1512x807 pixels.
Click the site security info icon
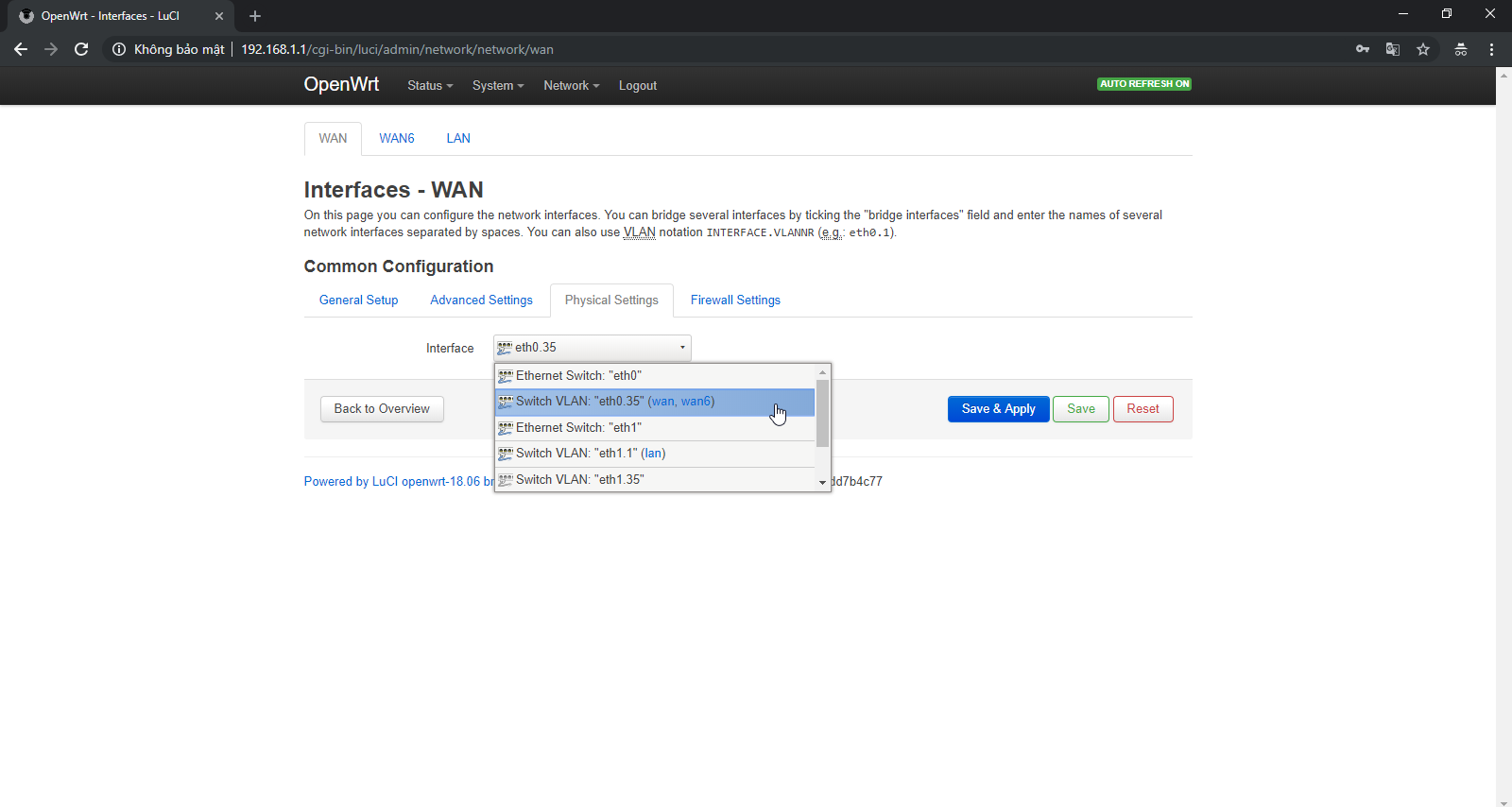click(119, 49)
